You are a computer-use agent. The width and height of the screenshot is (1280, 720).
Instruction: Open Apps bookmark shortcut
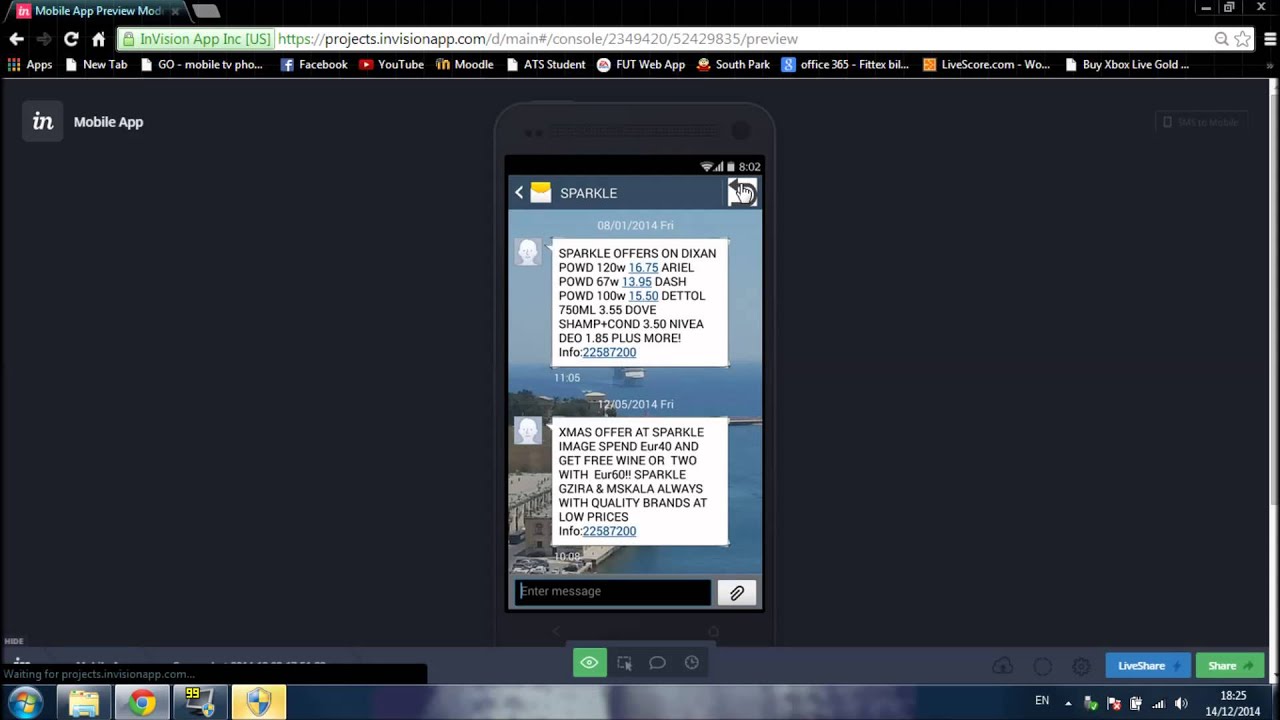click(30, 65)
